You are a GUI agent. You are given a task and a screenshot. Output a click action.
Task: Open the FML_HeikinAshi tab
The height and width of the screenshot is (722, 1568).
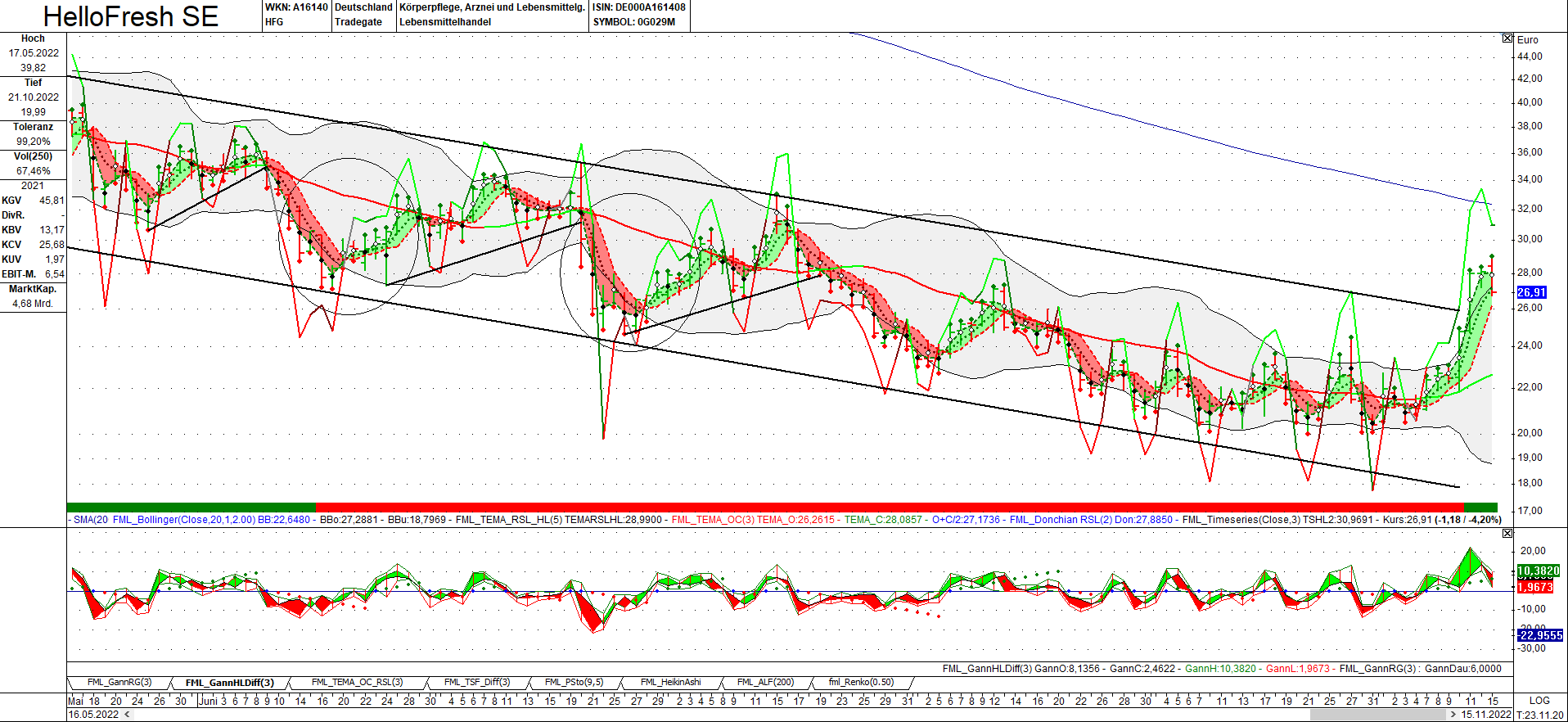[x=670, y=683]
